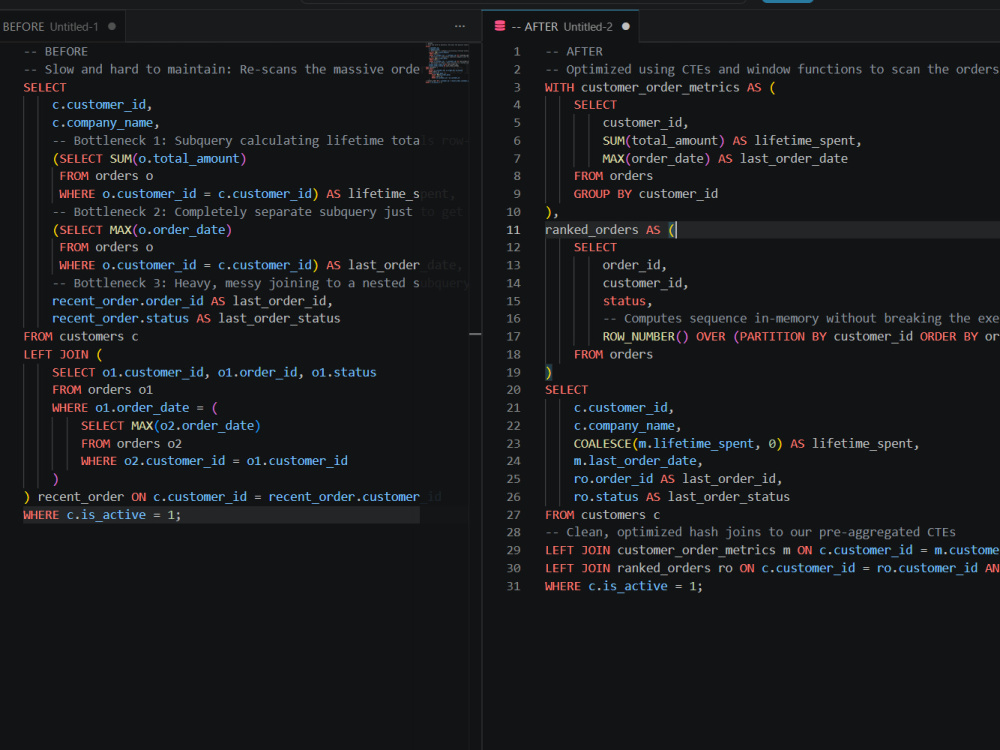1000x750 pixels.
Task: Click 'ro.status AS last_order_status' line
Action: (681, 497)
